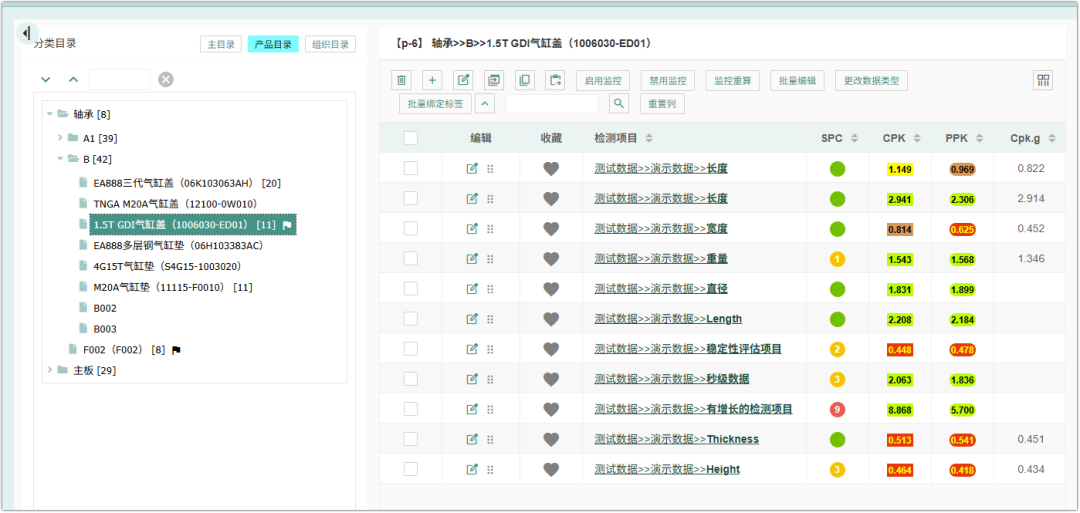The height and width of the screenshot is (513, 1080).
Task: Expand the A1 folder node
Action: (x=60, y=138)
